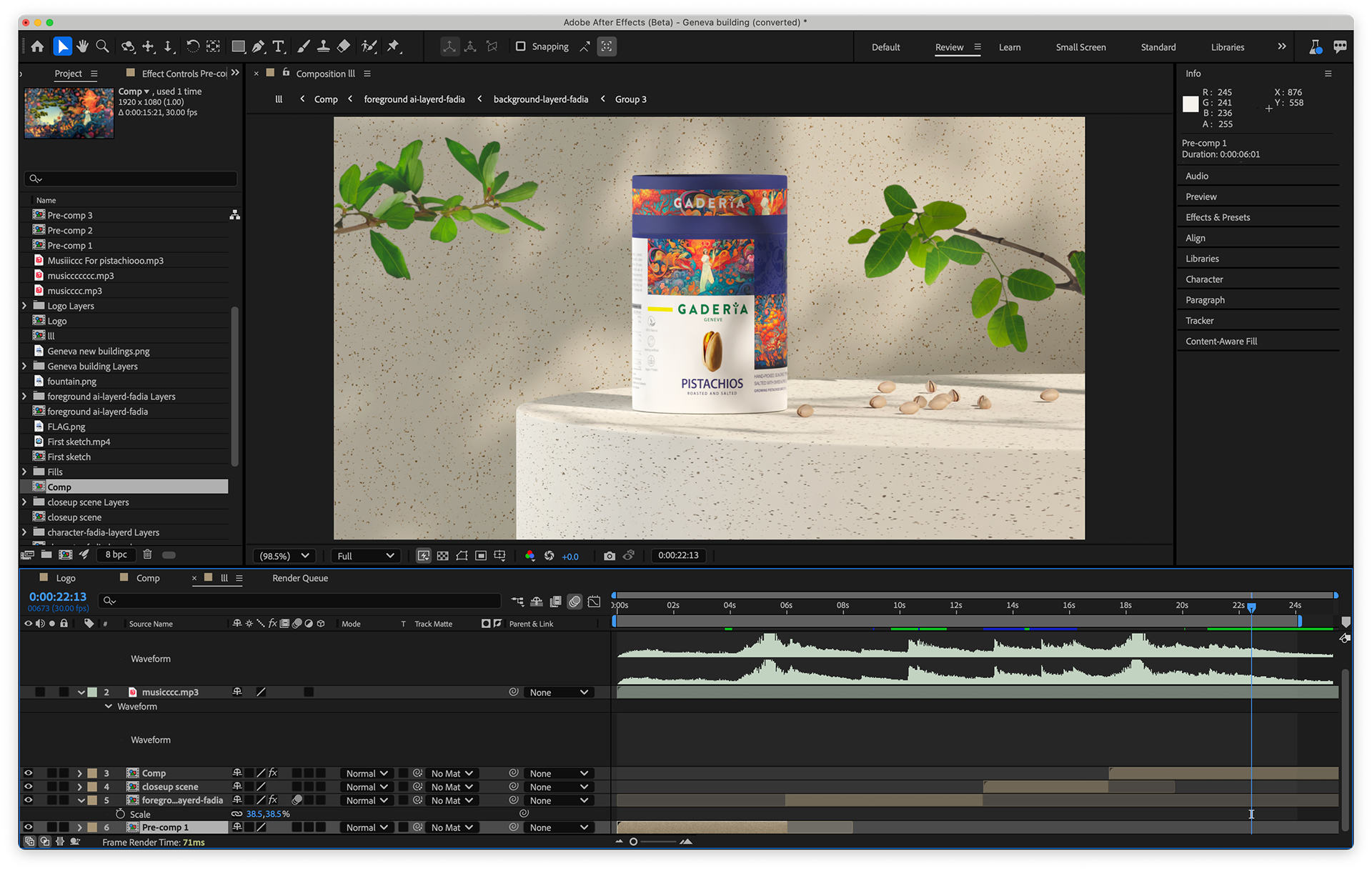Navigate to background-layerd-fadia in flowchart

click(x=541, y=99)
